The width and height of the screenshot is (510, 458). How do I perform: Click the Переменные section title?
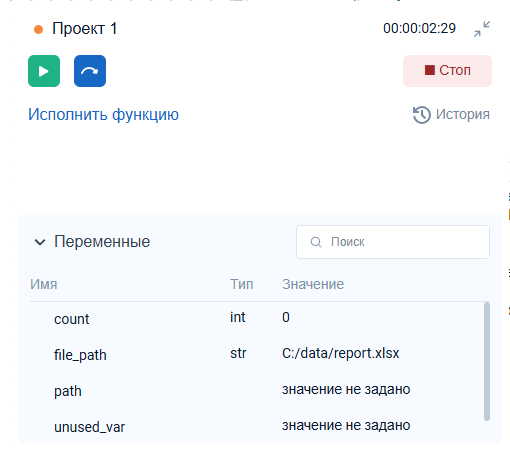tap(102, 241)
